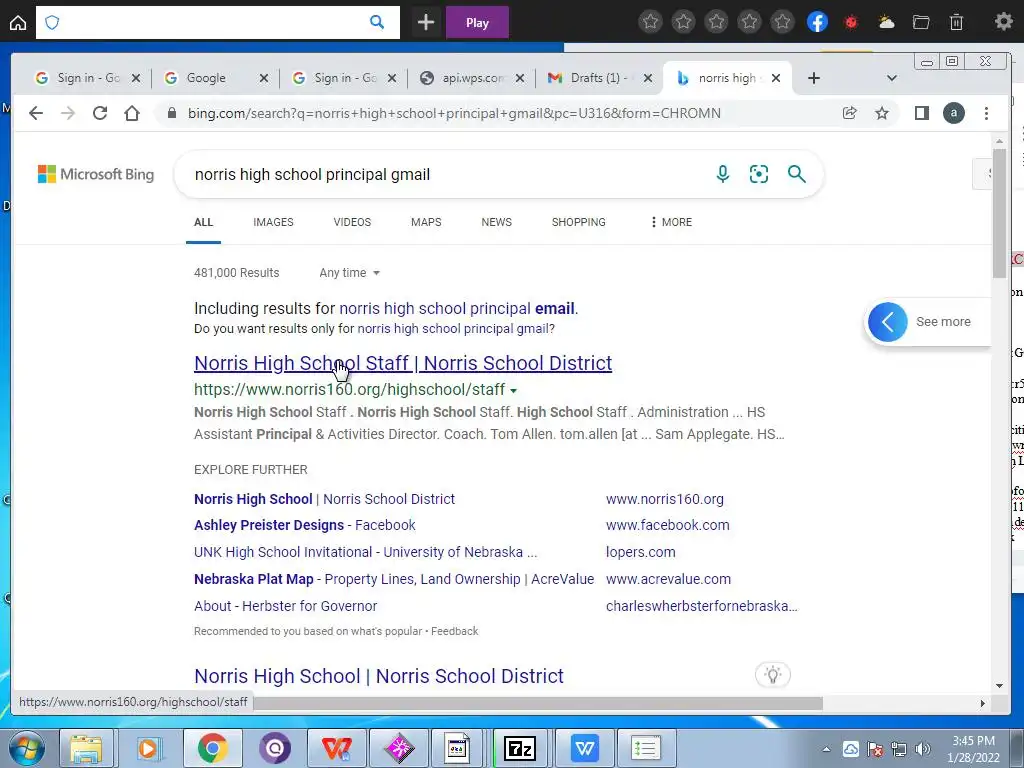Click the home icon in the top launcher bar
This screenshot has width=1024, height=768.
18,23
